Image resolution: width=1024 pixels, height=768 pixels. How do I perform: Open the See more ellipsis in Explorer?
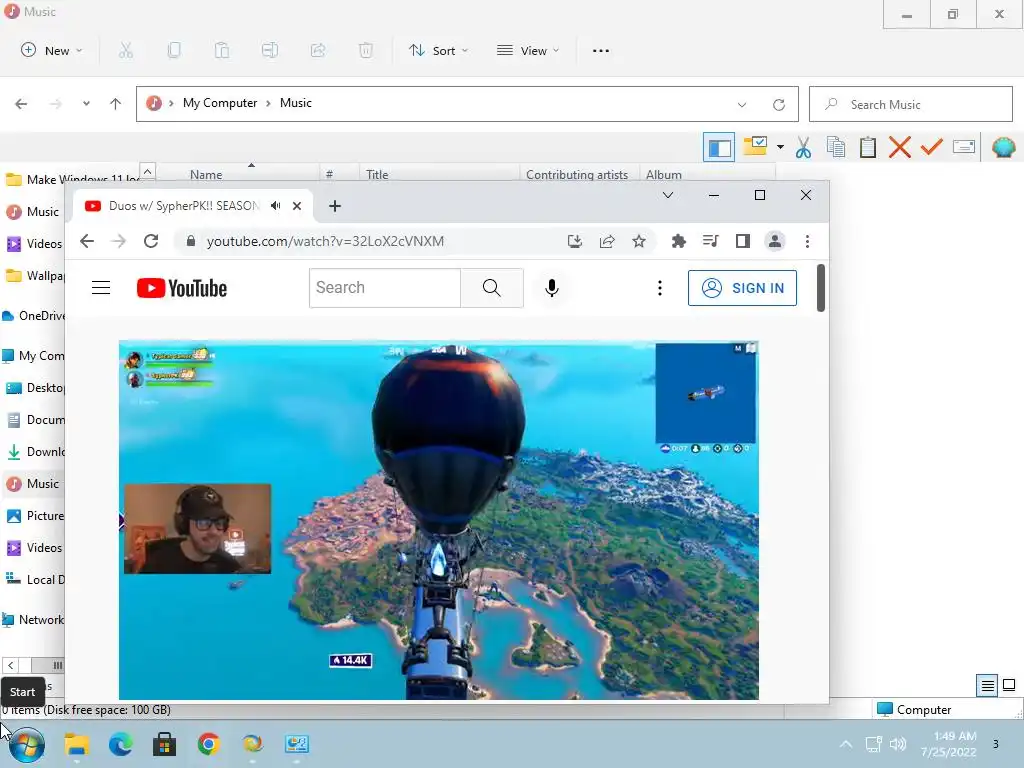coord(601,50)
